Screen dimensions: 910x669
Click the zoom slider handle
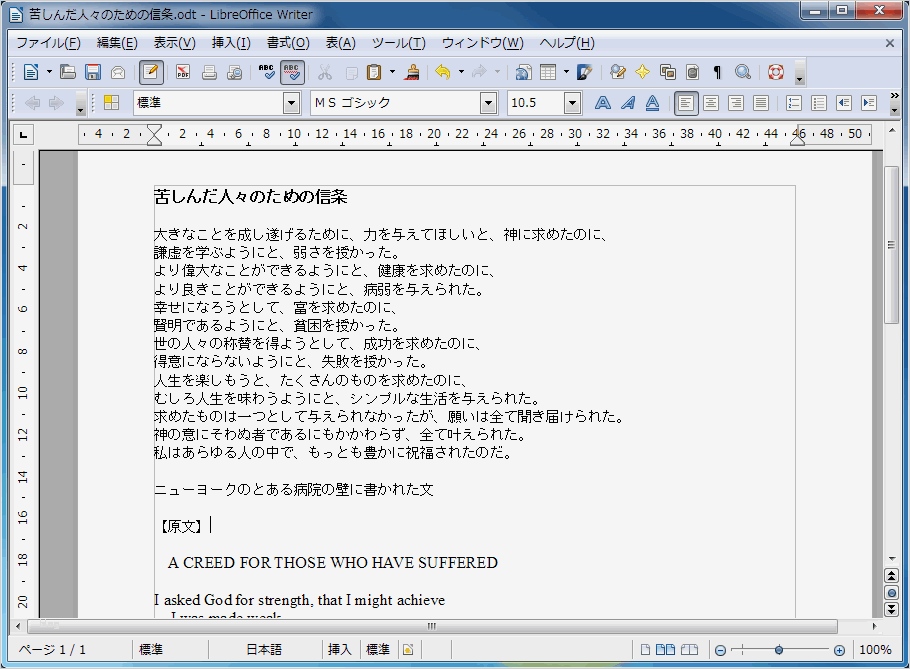779,650
